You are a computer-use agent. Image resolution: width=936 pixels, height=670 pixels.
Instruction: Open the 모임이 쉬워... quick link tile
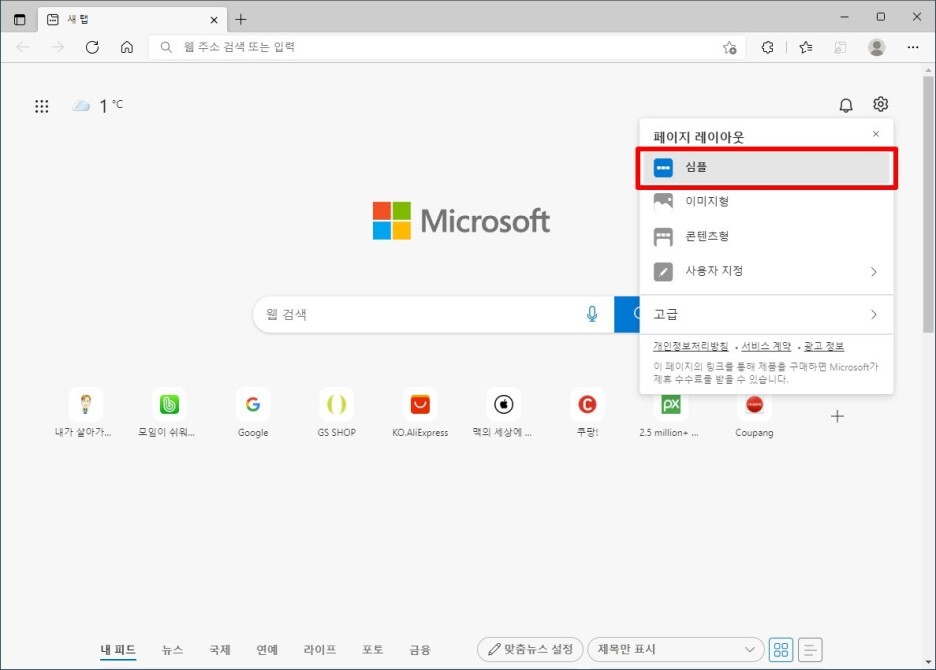[x=168, y=414]
